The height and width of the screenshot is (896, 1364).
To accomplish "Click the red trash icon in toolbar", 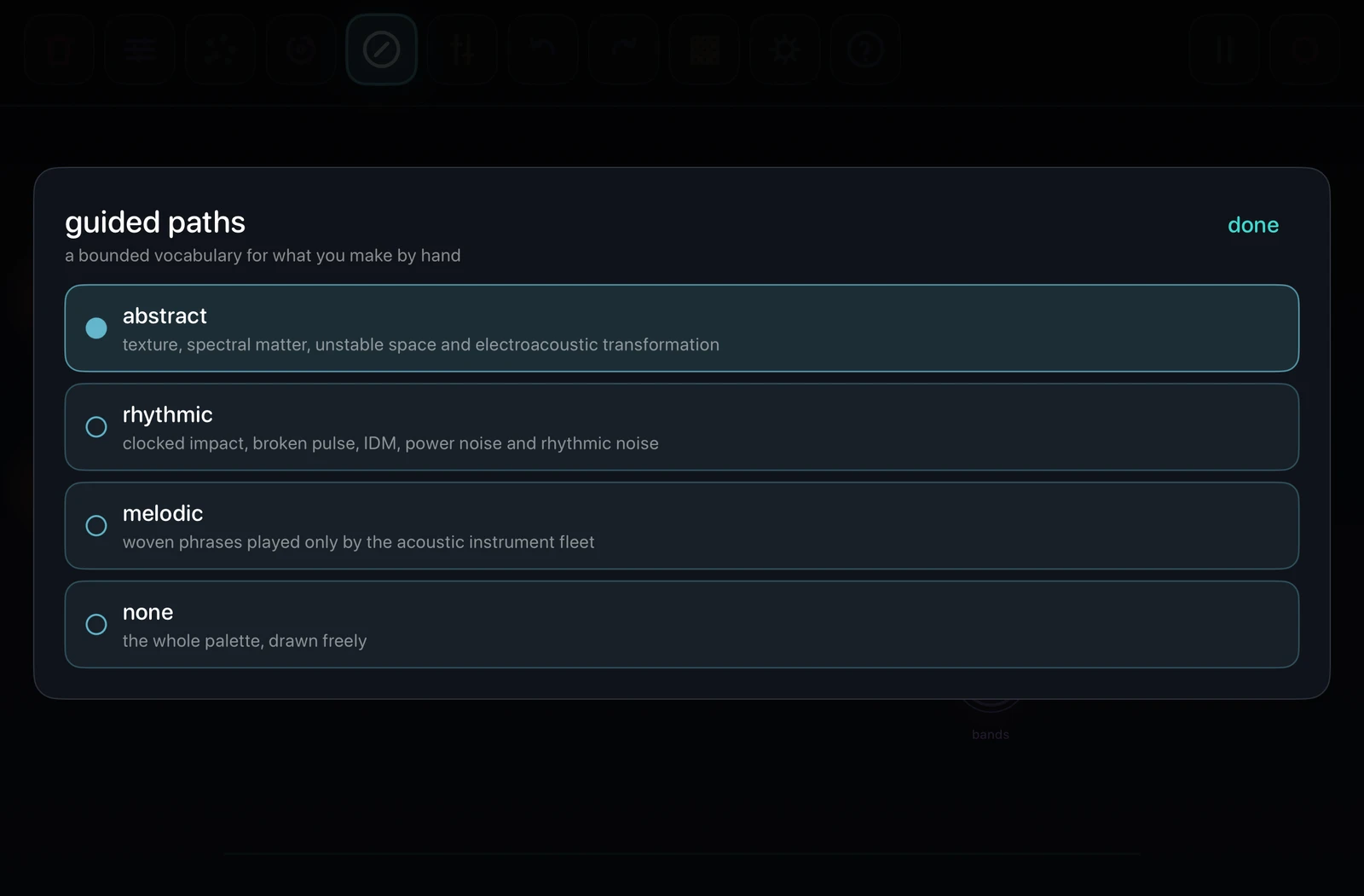I will [x=60, y=49].
